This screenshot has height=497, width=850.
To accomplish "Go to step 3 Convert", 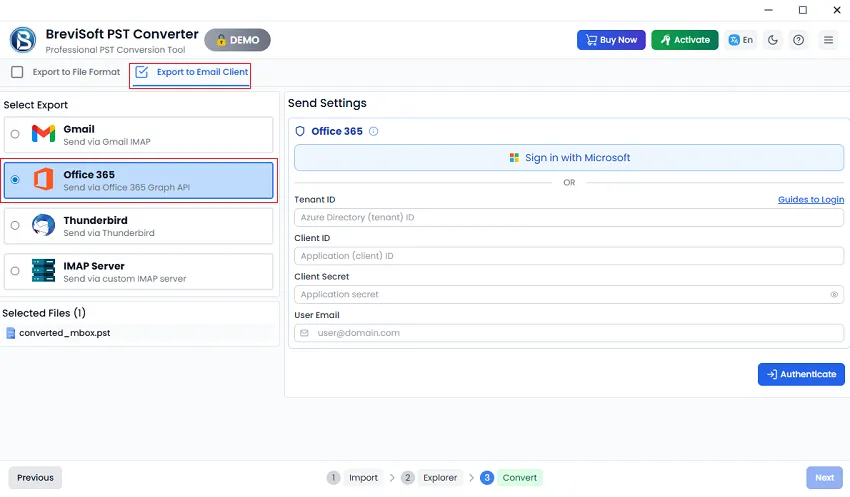I will 511,477.
